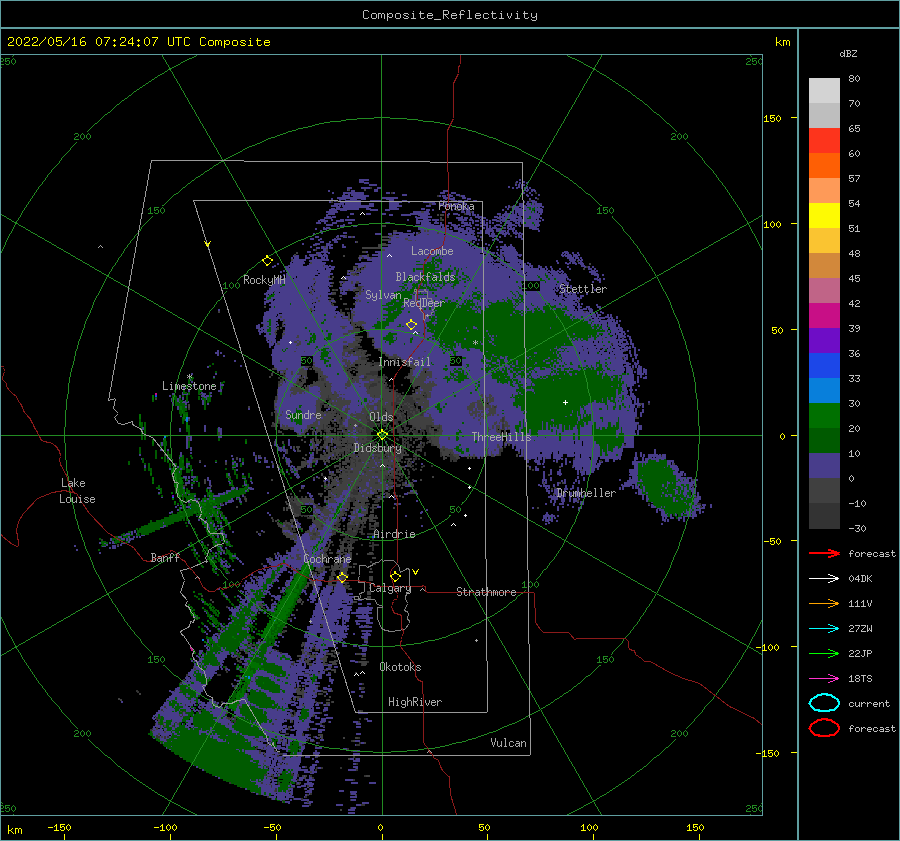Click the Blackfalds label
The height and width of the screenshot is (841, 900).
(x=425, y=277)
